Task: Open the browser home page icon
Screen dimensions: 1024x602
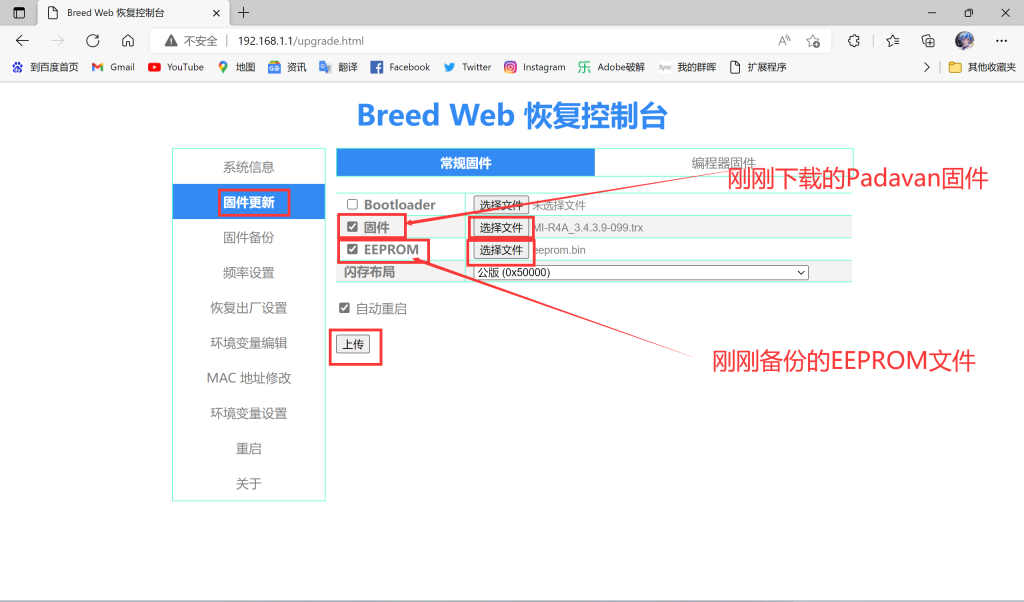Action: 128,42
